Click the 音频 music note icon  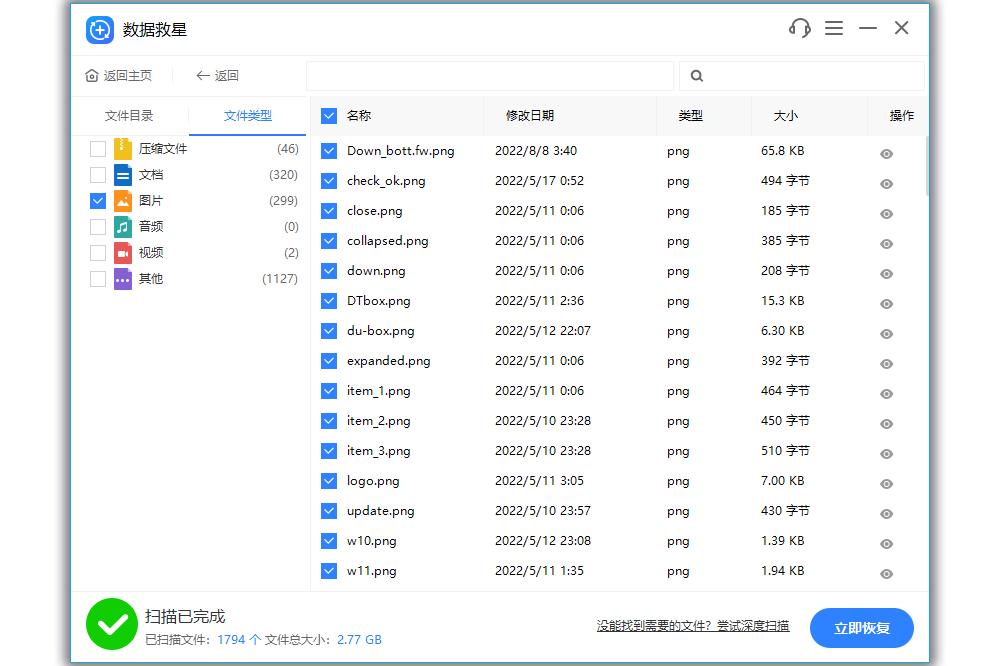pyautogui.click(x=122, y=226)
